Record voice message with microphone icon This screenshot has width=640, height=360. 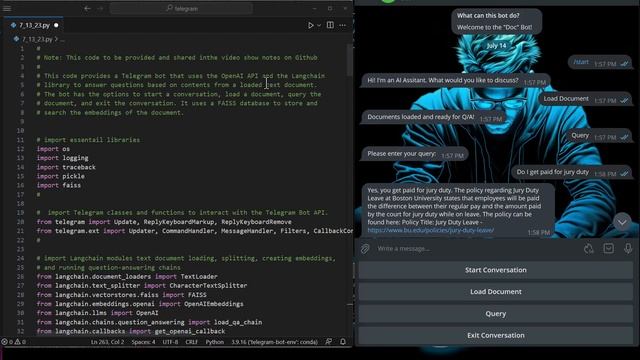[x=628, y=249]
